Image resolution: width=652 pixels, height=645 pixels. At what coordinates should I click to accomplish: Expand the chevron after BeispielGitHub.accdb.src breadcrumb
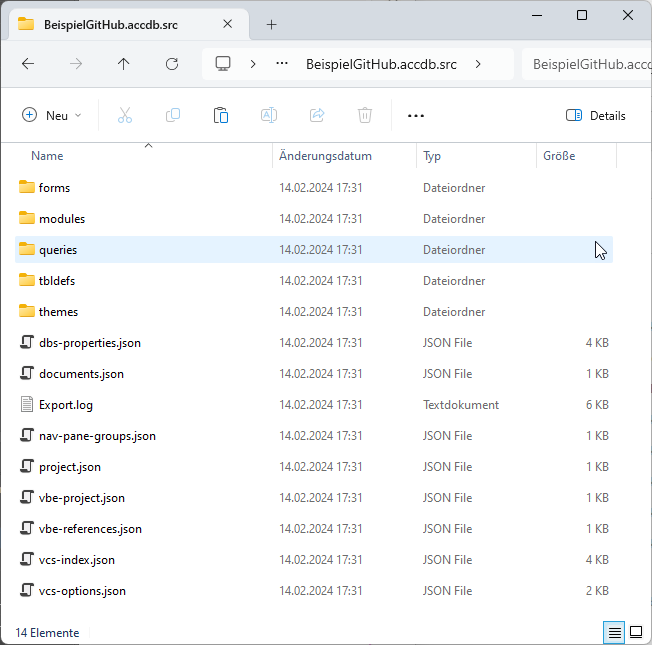tap(478, 64)
